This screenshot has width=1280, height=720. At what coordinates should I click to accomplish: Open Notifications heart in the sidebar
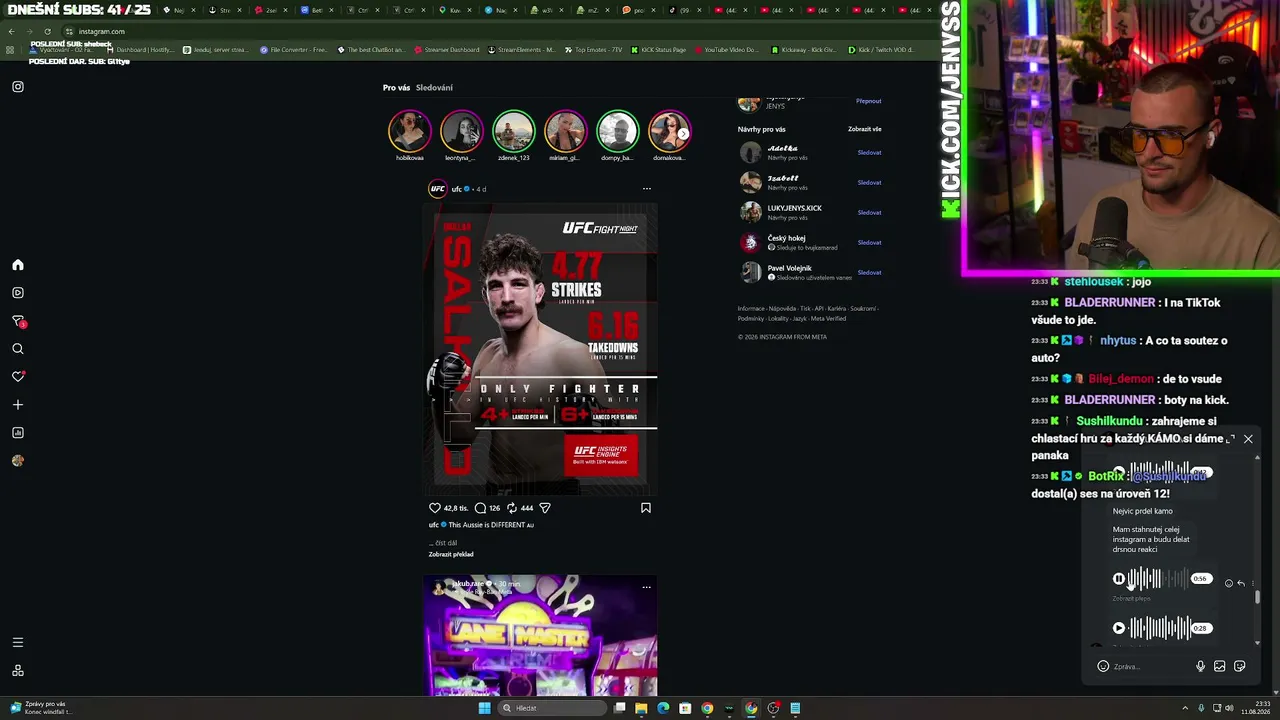(x=18, y=377)
